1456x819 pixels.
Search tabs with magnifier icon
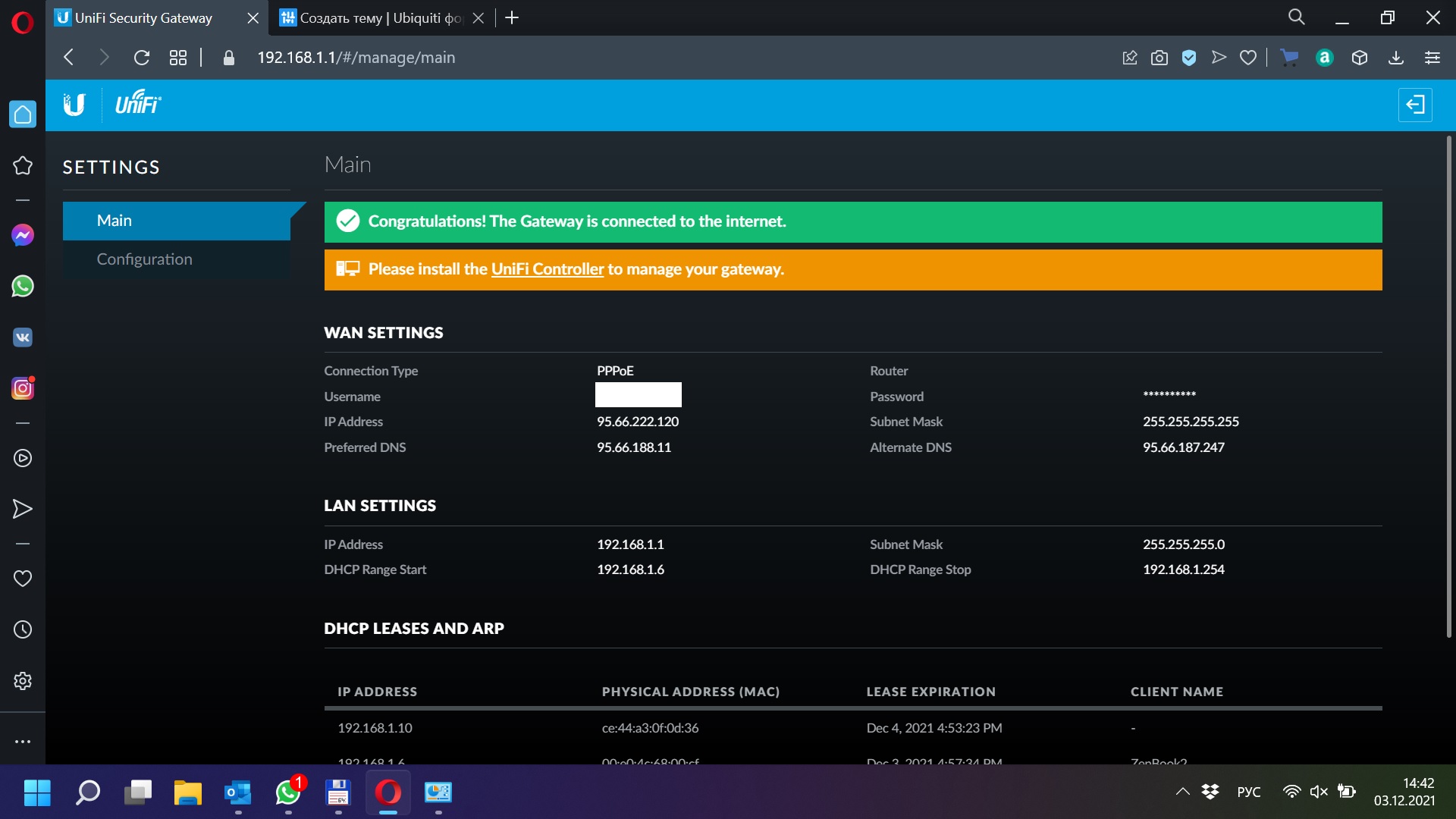tap(1297, 17)
